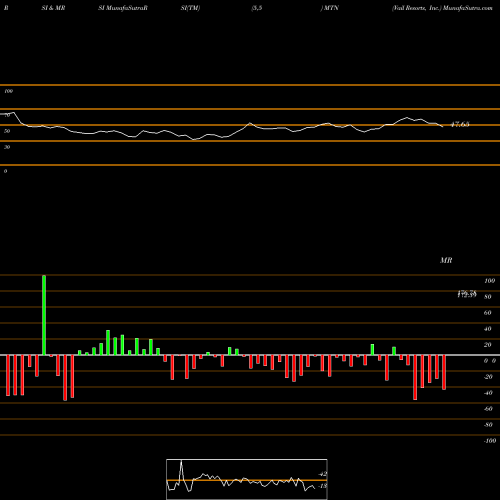
Task: Click the MTN ticker symbol in header
Action: (x=330, y=8)
